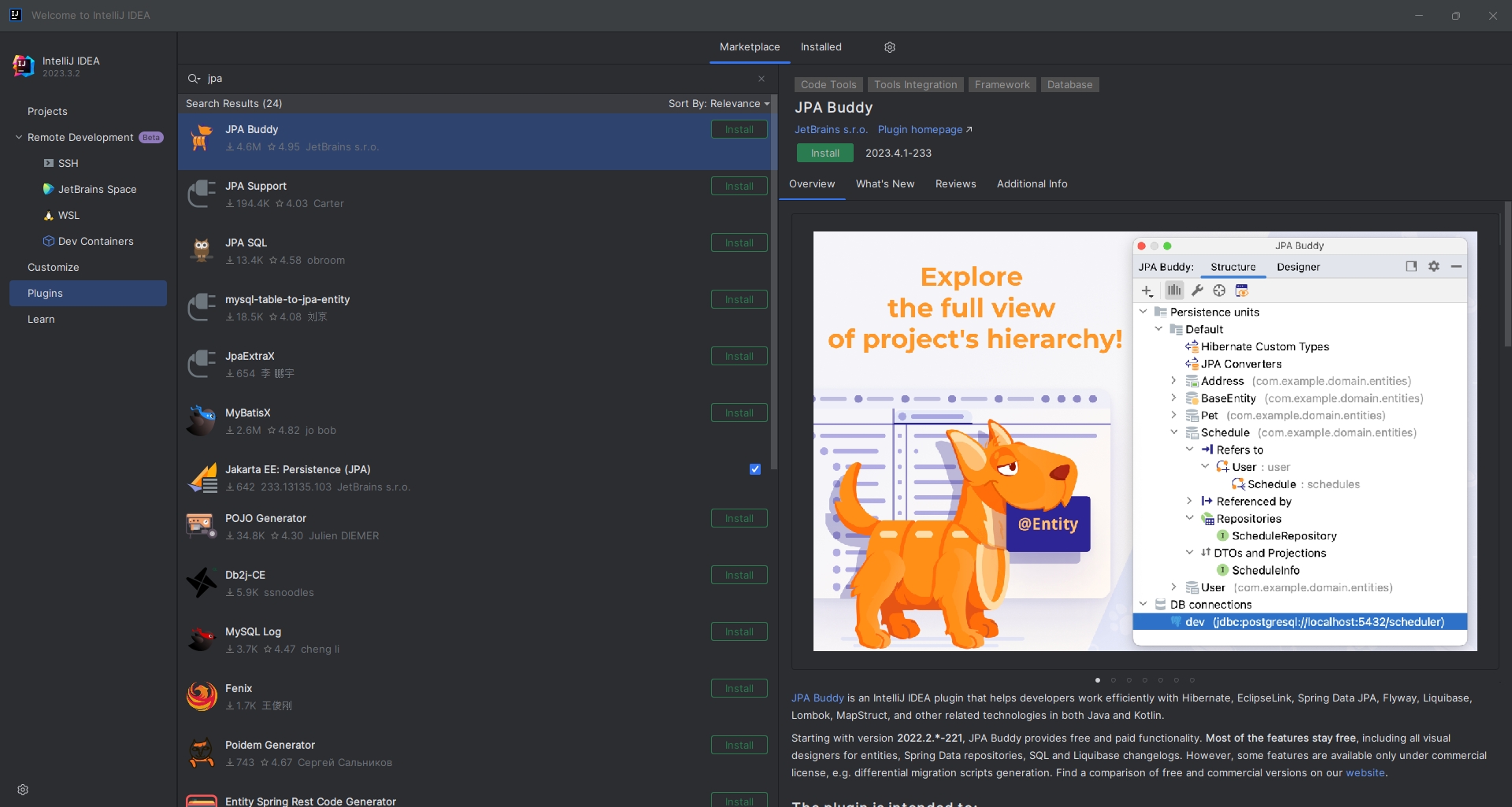Open the Overview tab

point(812,183)
